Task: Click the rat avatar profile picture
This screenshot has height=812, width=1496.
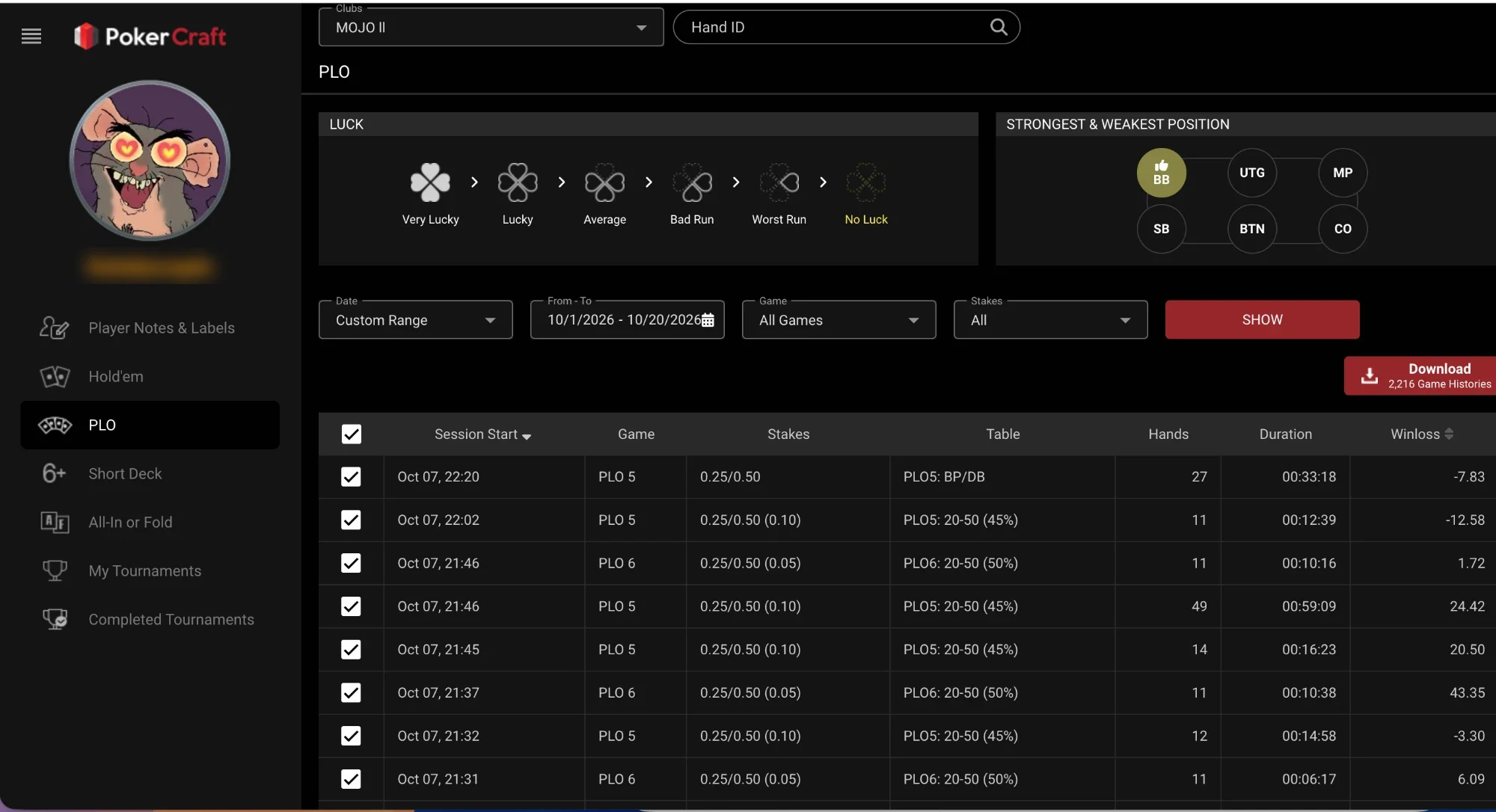Action: [150, 161]
